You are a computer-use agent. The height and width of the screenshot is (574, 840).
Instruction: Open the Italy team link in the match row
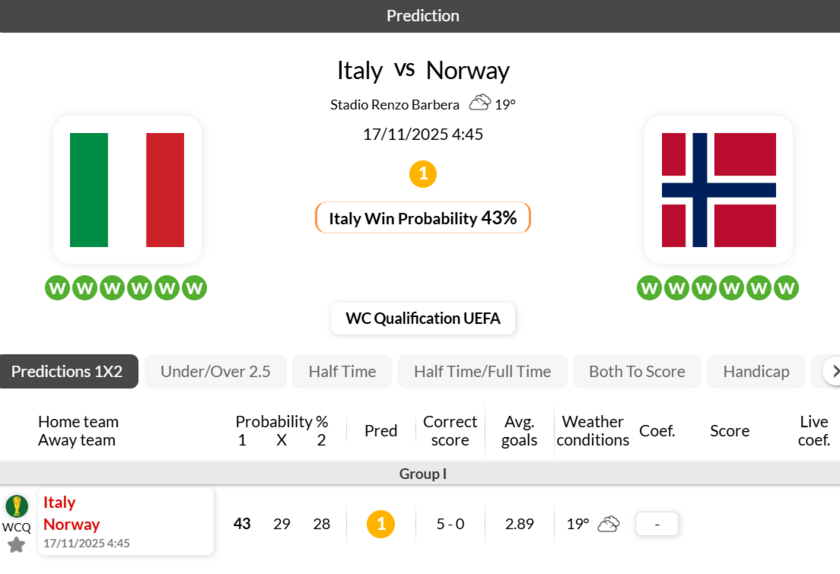coord(60,502)
